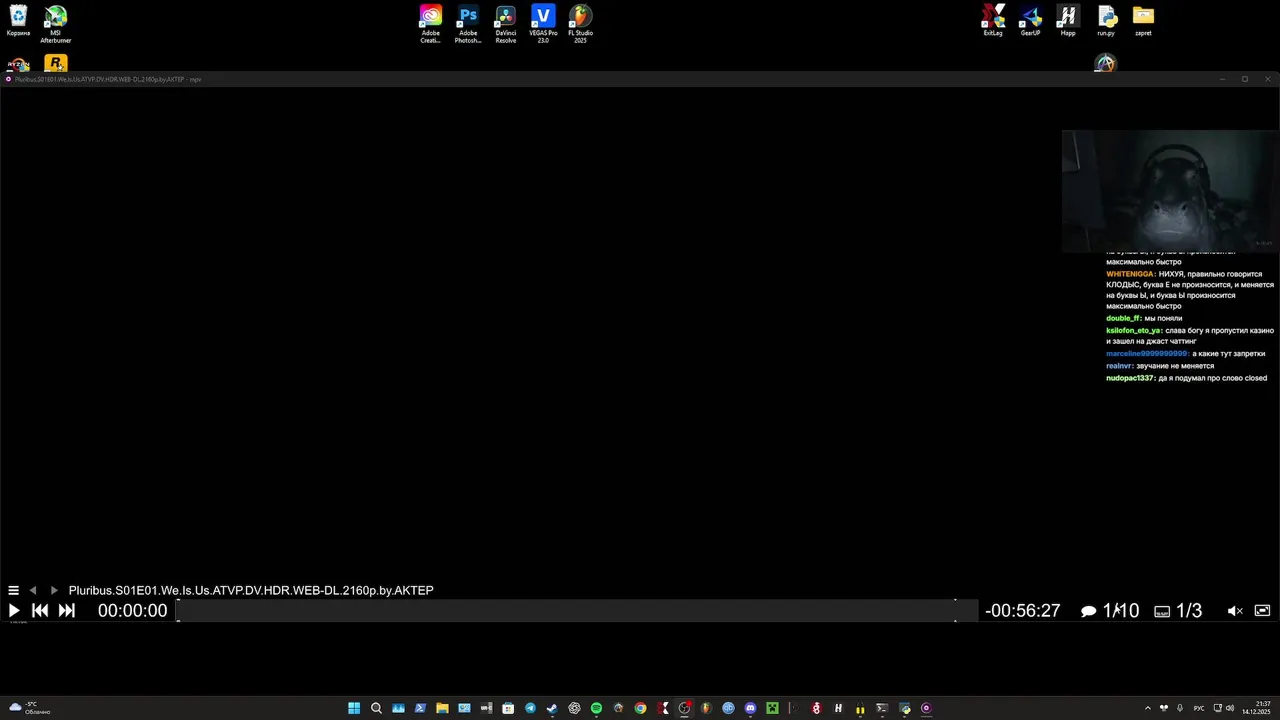Toggle mpv fullscreen mode
This screenshot has height=720, width=1280.
click(x=1262, y=611)
